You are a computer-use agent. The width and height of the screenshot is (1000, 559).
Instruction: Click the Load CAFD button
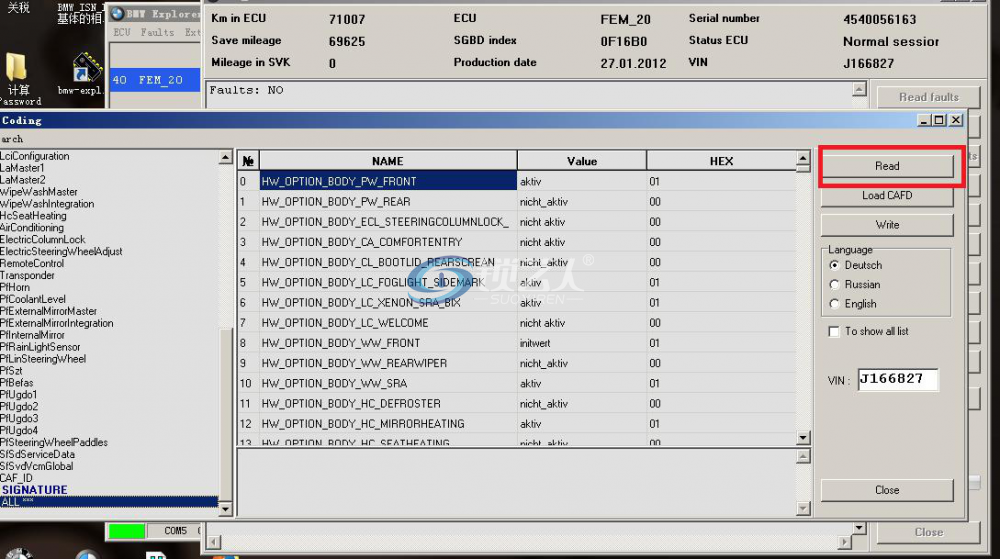(x=887, y=196)
